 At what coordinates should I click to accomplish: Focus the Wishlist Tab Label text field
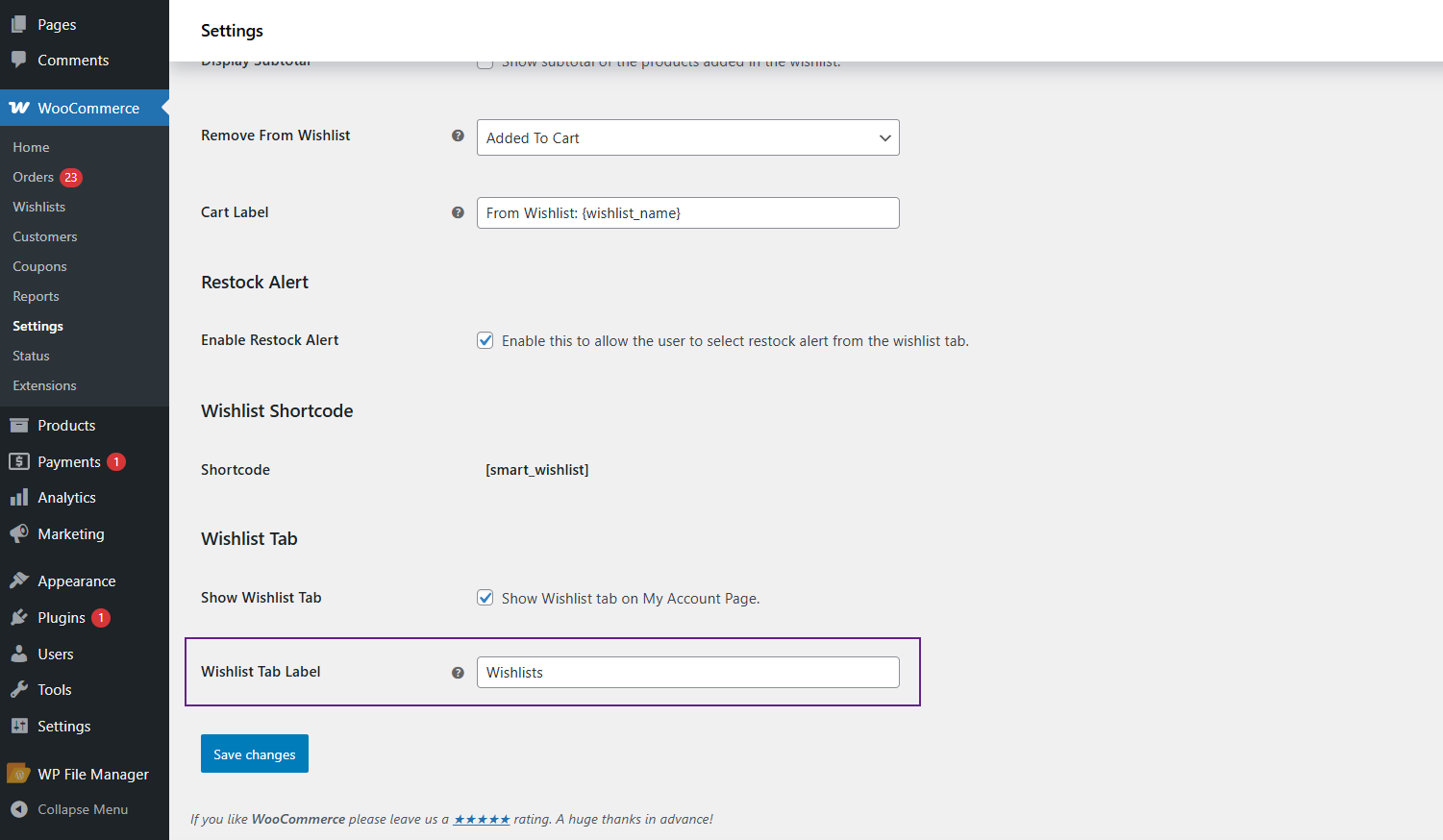point(687,673)
